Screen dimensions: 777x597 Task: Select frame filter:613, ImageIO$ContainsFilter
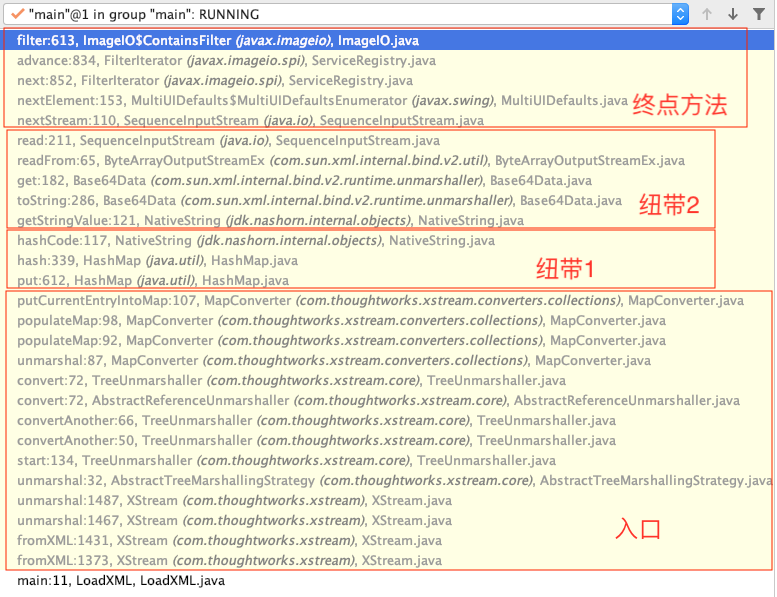coord(388,40)
